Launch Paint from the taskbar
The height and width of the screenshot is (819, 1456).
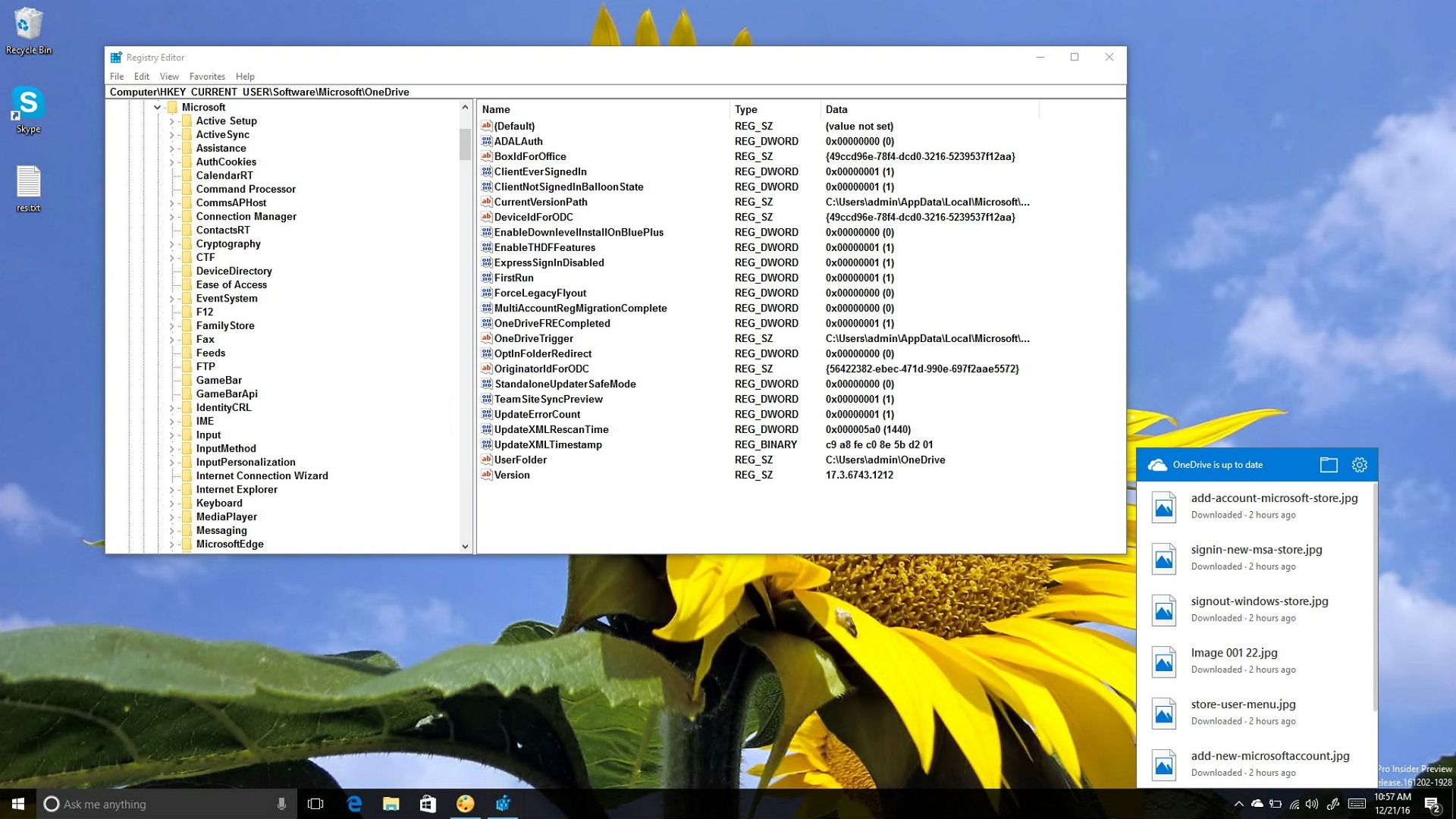click(465, 804)
